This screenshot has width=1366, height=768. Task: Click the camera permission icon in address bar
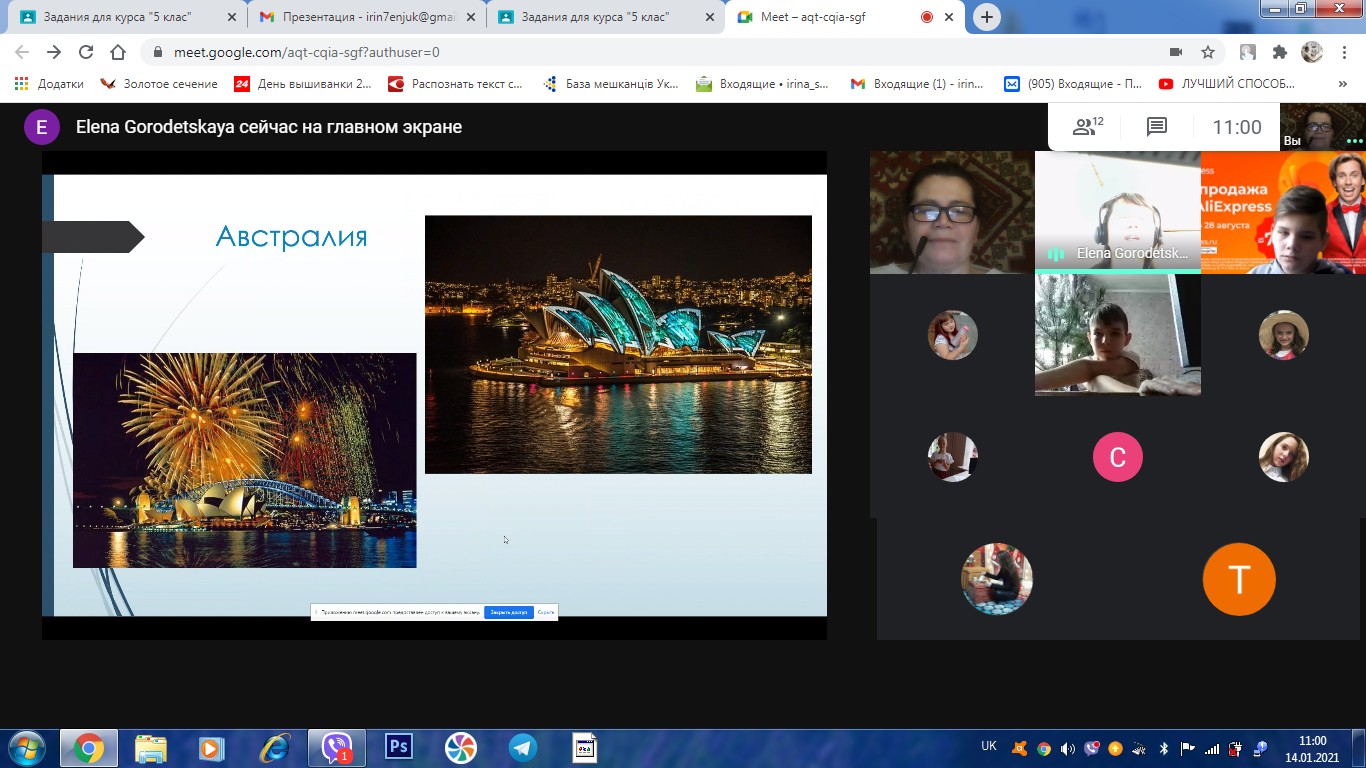pos(1176,52)
